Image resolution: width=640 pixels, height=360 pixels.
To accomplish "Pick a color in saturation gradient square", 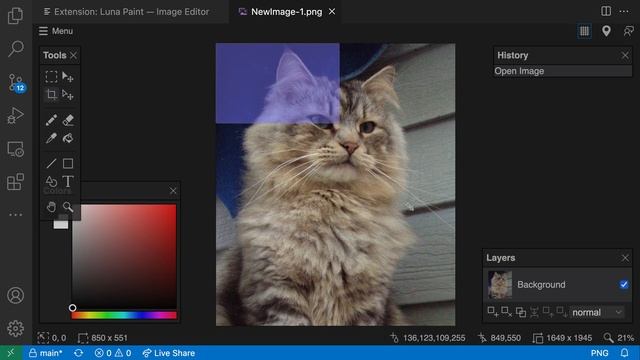I will point(124,256).
